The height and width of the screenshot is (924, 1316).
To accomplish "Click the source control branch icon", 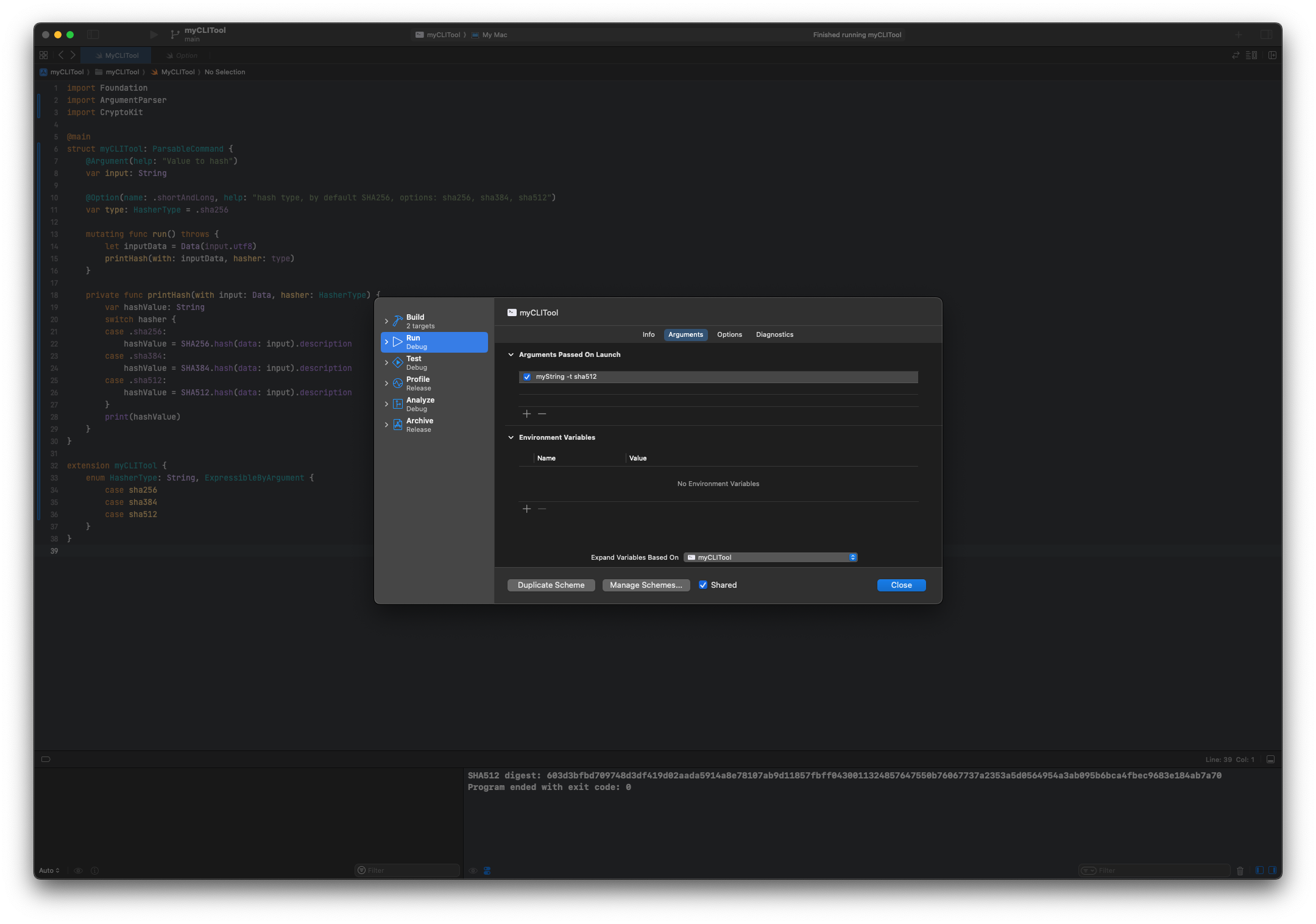I will (175, 35).
